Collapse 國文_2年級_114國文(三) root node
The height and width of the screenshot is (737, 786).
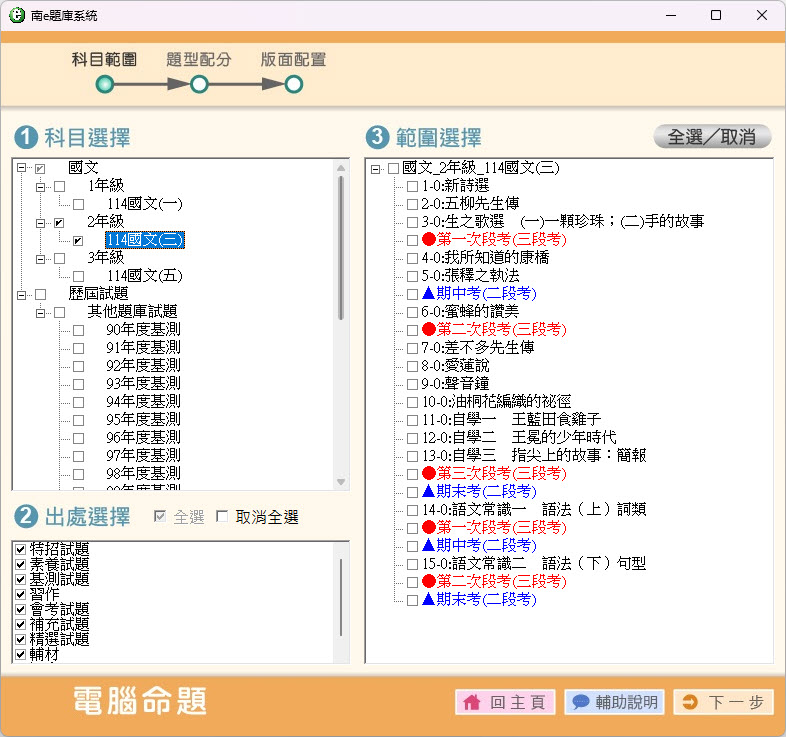375,169
